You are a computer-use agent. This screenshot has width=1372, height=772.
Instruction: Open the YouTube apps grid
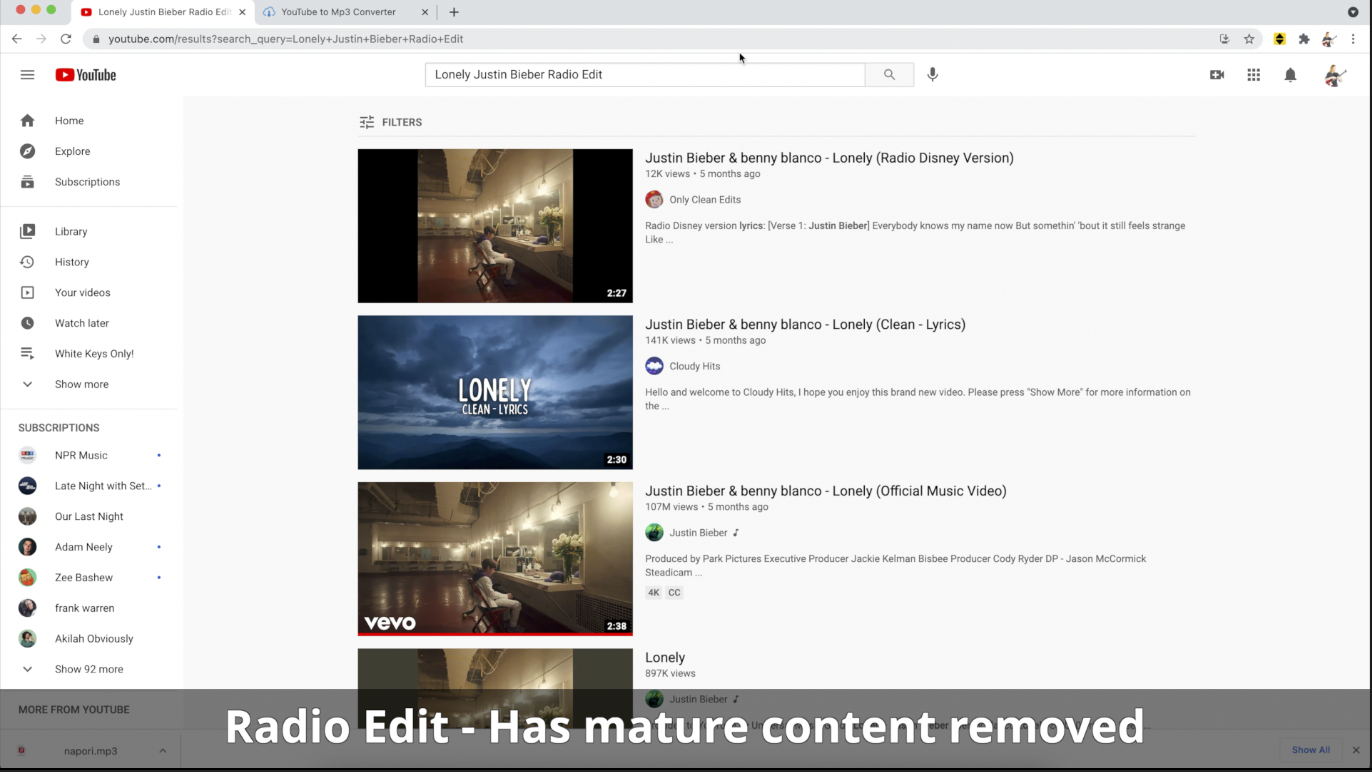pos(1253,74)
